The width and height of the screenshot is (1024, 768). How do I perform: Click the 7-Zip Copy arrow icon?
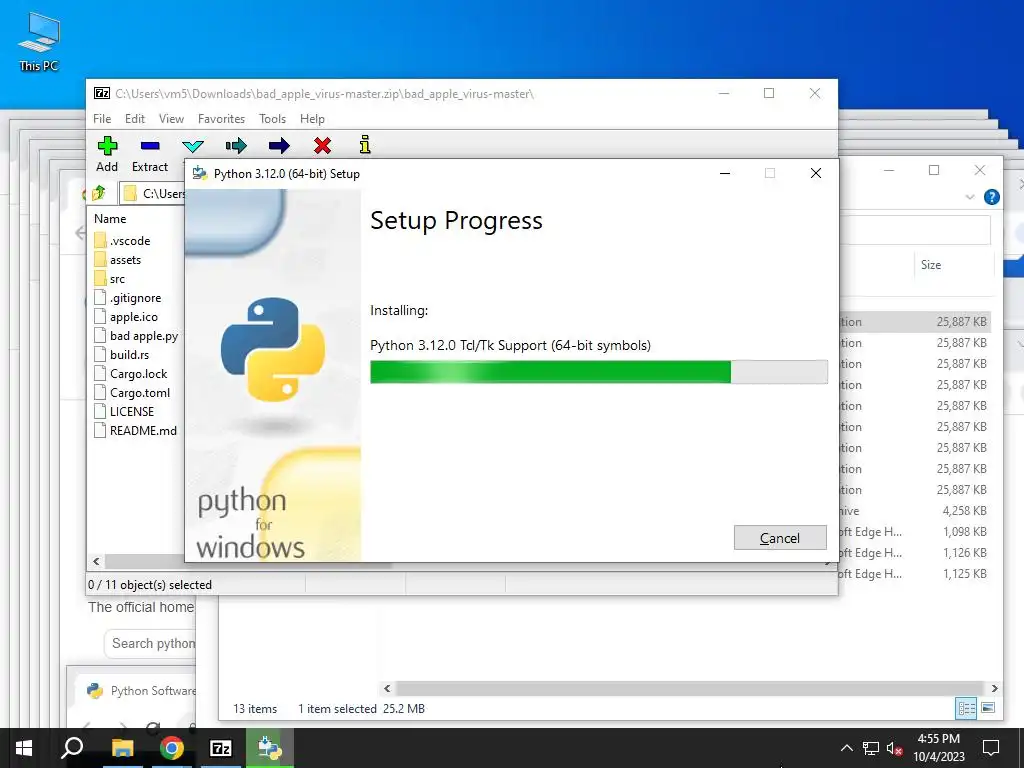coord(236,145)
